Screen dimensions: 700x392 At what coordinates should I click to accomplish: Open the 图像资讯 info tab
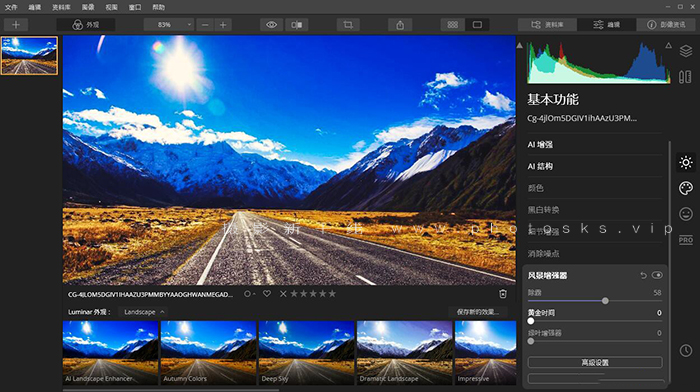(x=666, y=25)
